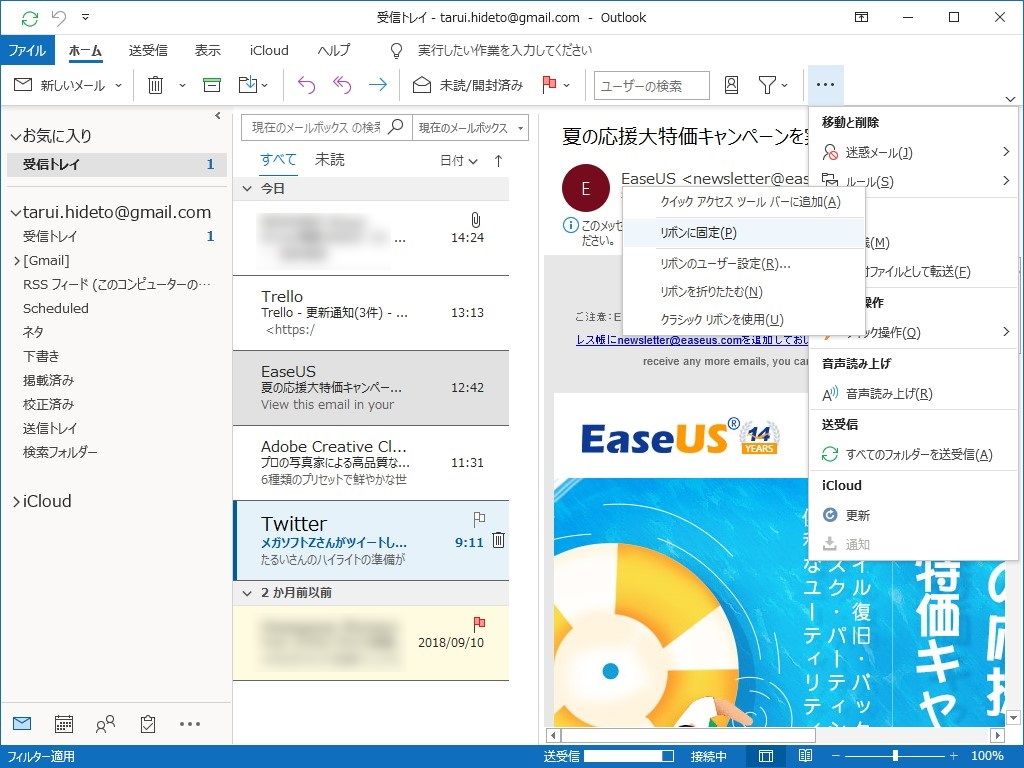Screen dimensions: 1024x768
Task: Switch to the 表示 ribbon tab
Action: click(208, 50)
